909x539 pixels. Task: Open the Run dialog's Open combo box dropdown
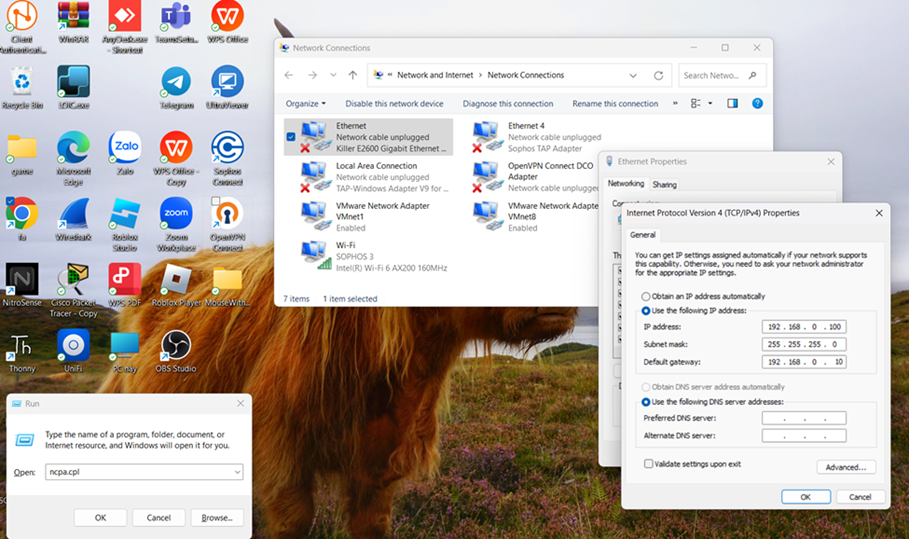236,472
